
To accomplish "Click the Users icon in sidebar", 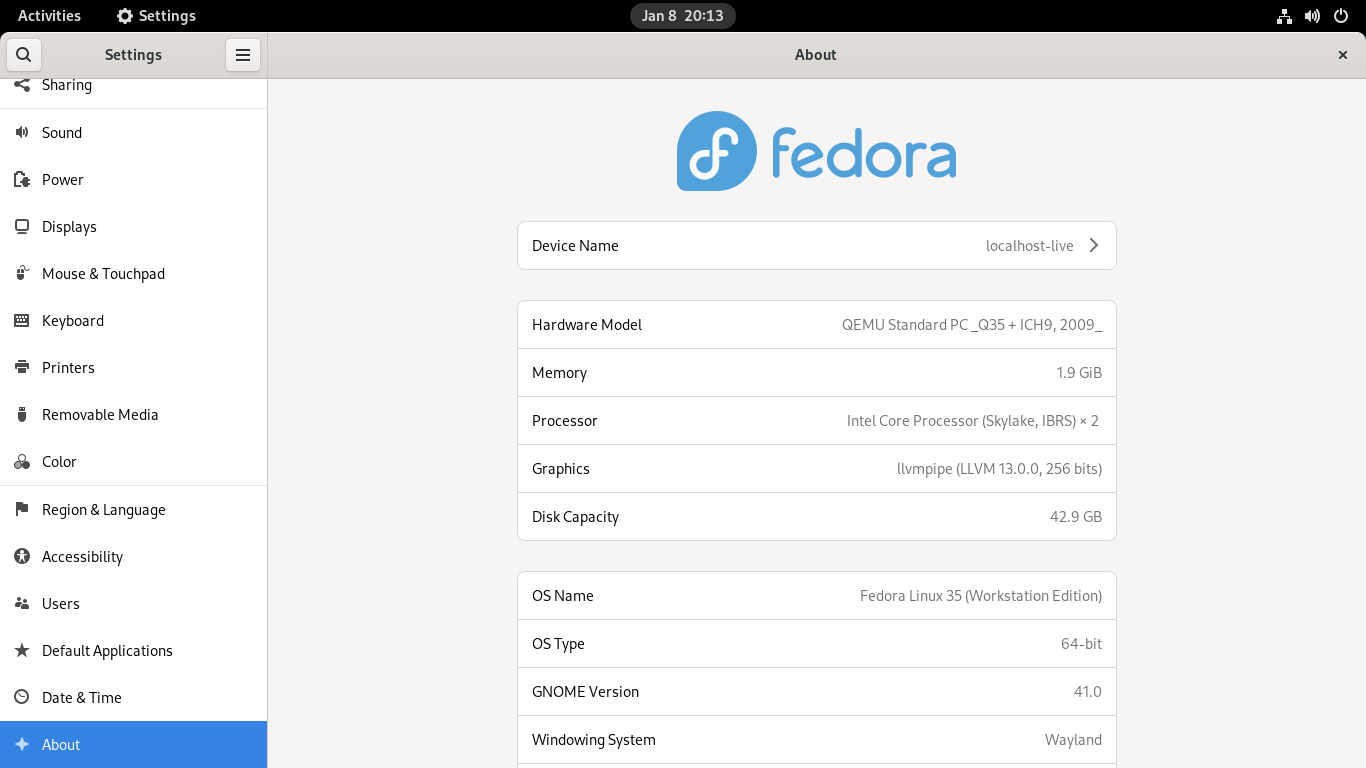I will click(x=22, y=603).
